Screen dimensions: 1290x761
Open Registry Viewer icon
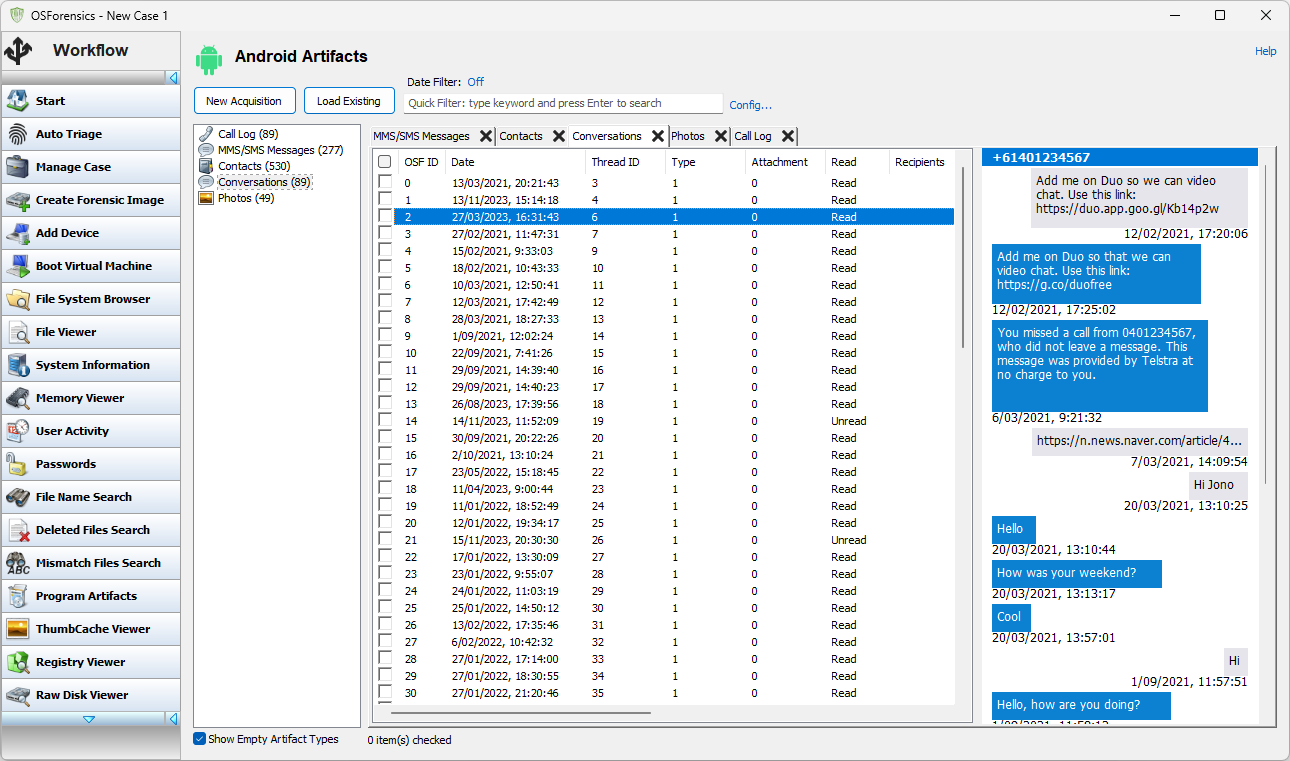[18, 662]
